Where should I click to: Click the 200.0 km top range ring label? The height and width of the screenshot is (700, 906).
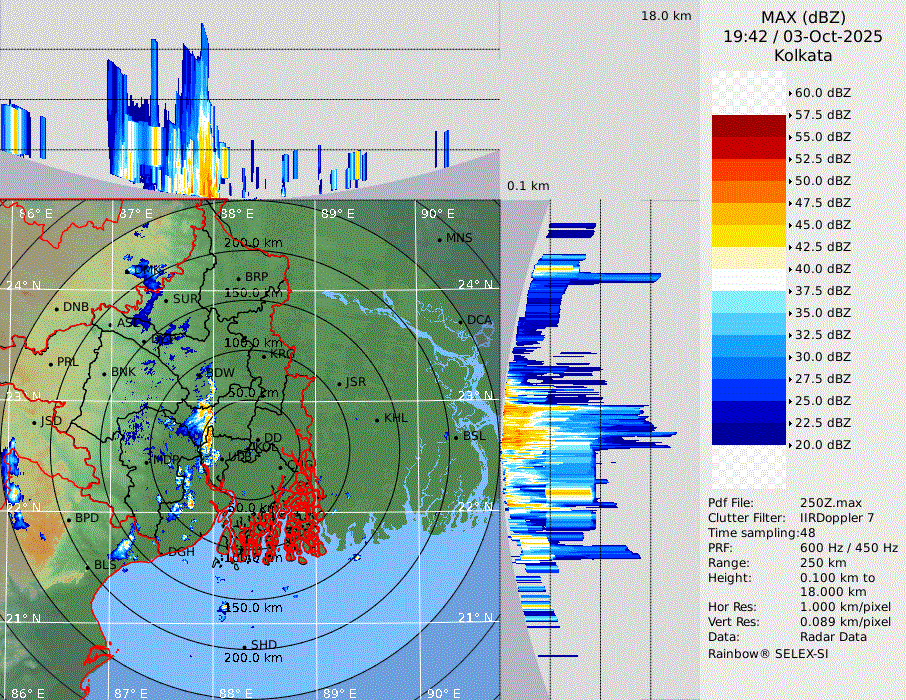click(252, 243)
